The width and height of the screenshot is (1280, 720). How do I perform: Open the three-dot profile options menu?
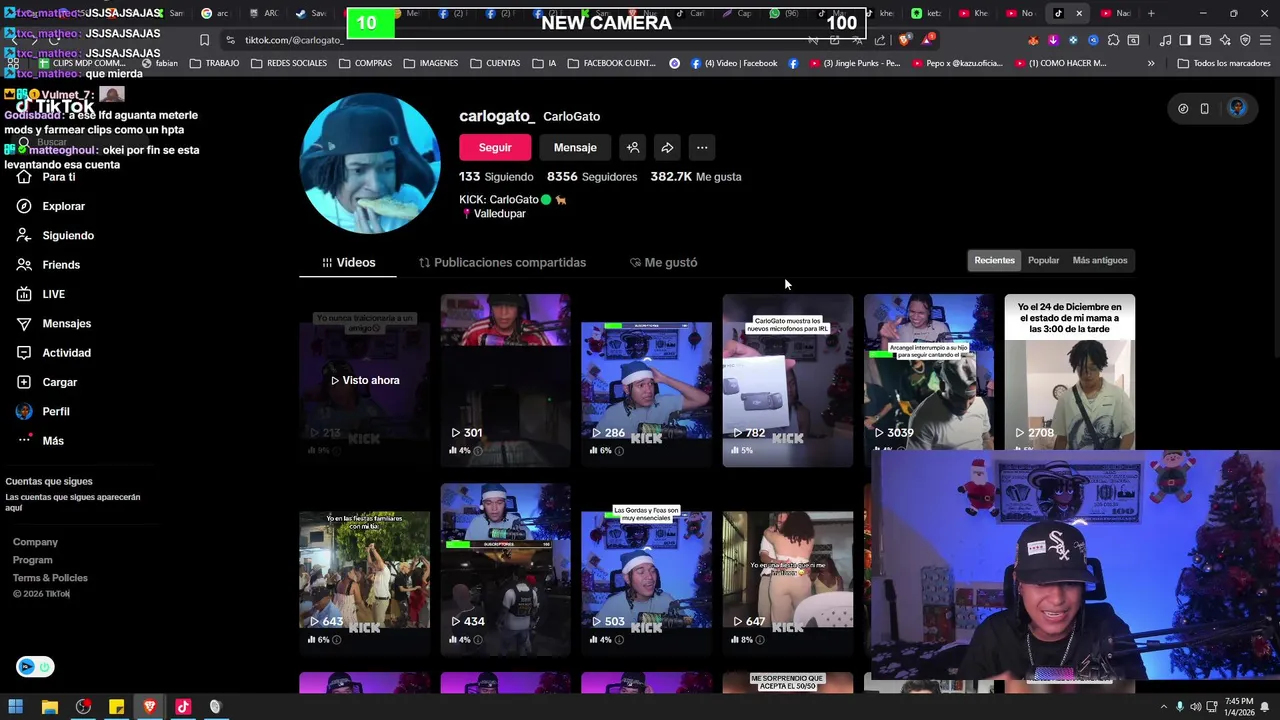point(702,147)
